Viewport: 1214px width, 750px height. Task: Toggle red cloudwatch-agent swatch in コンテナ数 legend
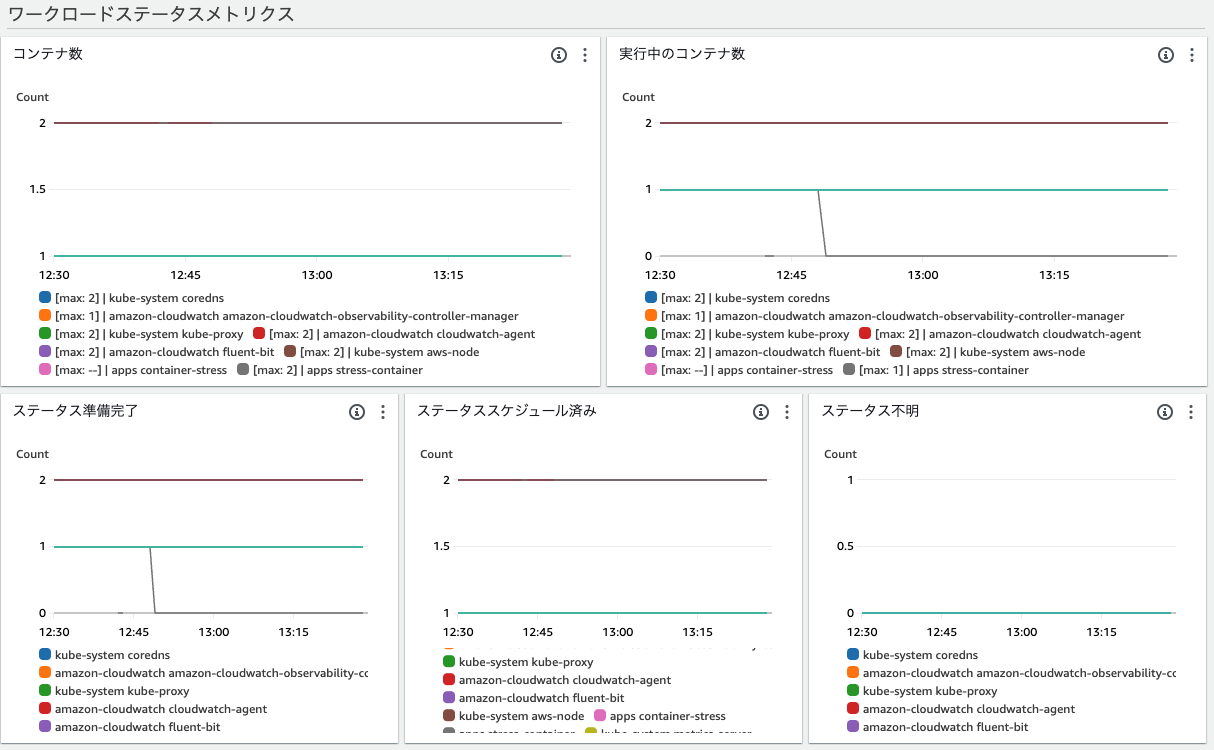259,334
